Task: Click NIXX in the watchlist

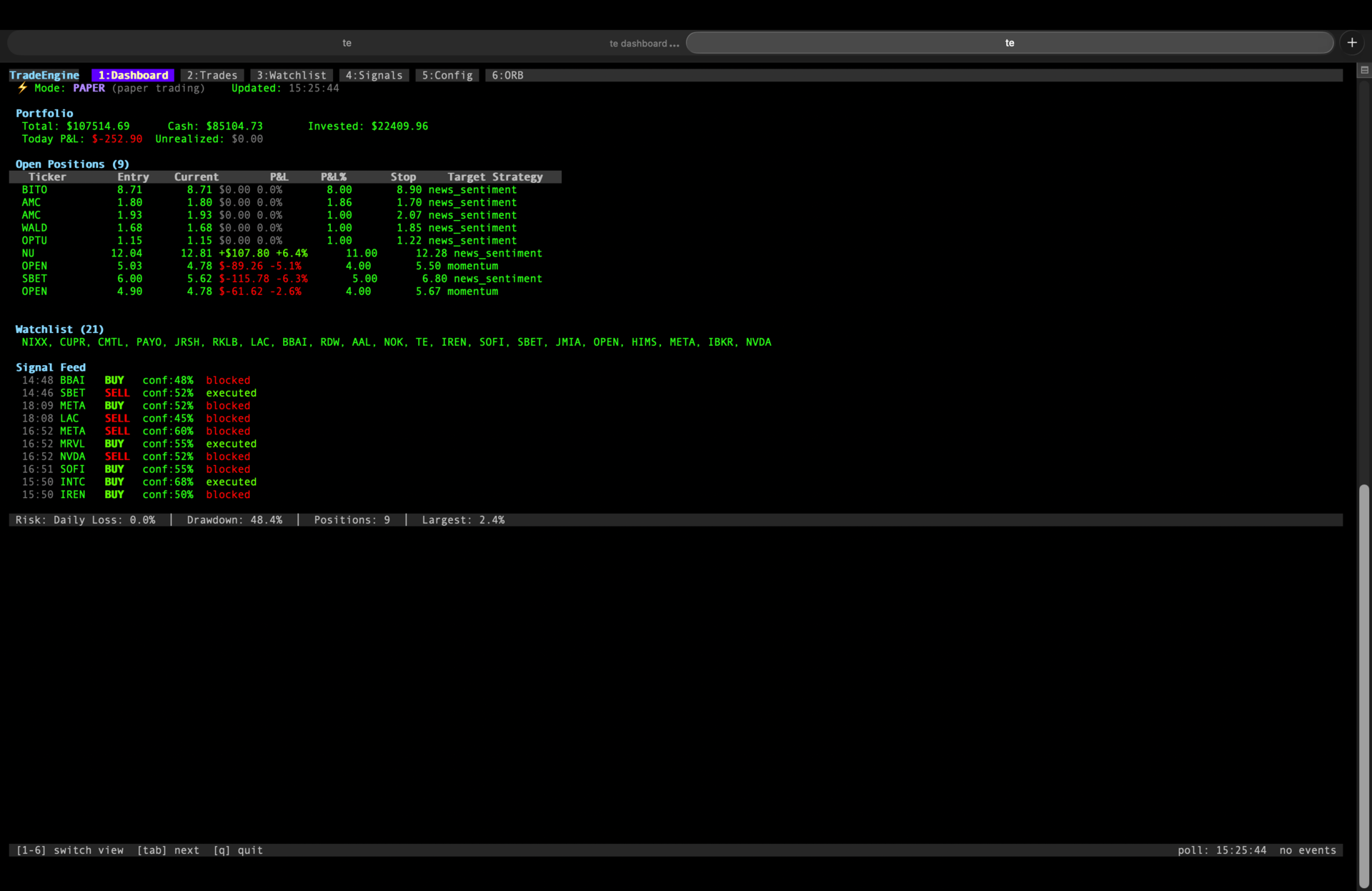Action: 34,342
